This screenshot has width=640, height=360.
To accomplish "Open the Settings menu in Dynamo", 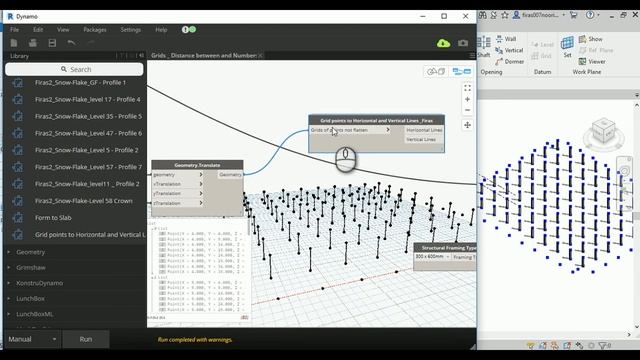I will (131, 29).
